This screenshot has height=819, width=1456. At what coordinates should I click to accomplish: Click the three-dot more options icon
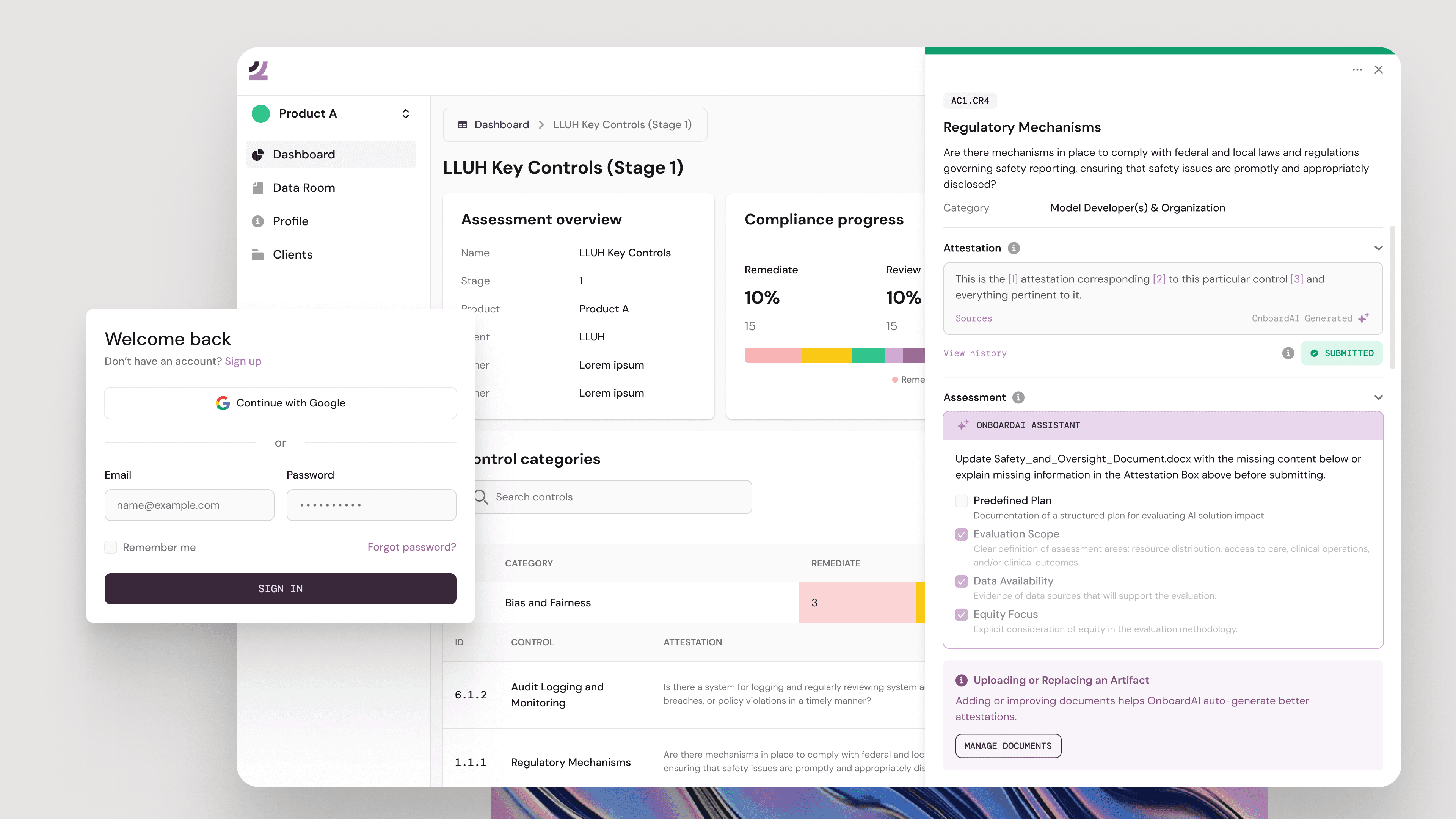click(x=1357, y=69)
